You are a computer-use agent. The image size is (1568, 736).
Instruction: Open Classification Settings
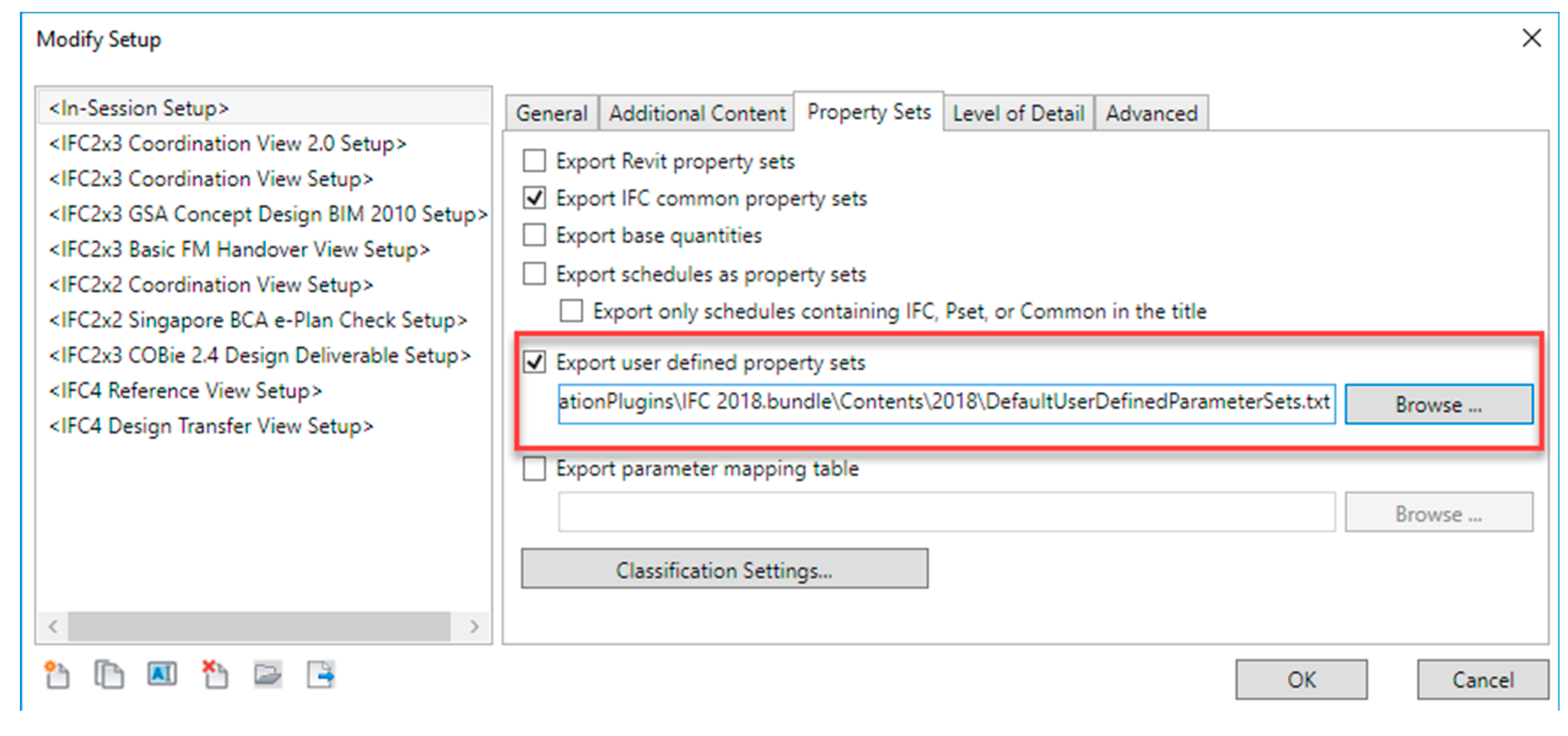[724, 569]
